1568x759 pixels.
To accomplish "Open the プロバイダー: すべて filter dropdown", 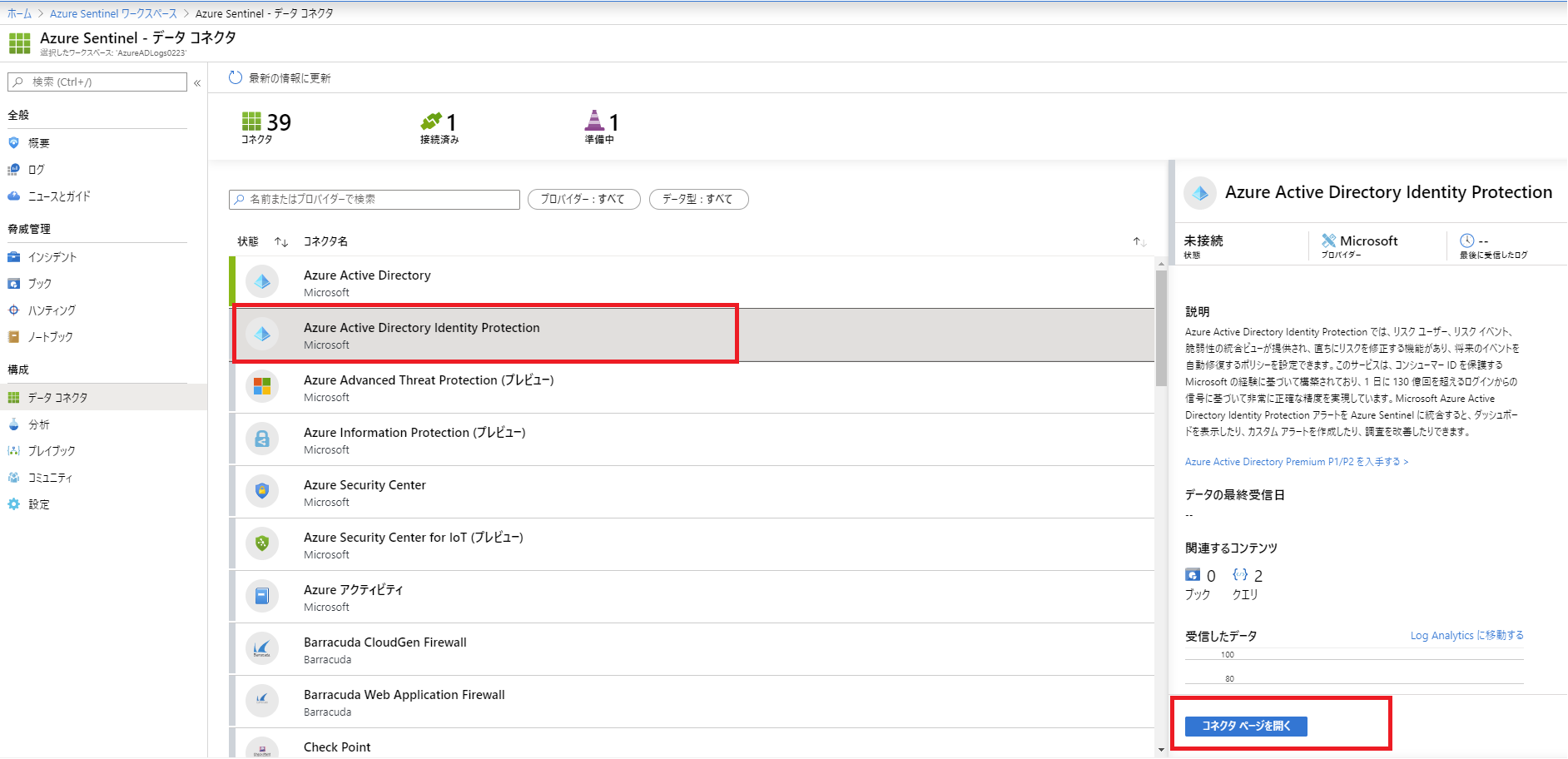I will [583, 200].
